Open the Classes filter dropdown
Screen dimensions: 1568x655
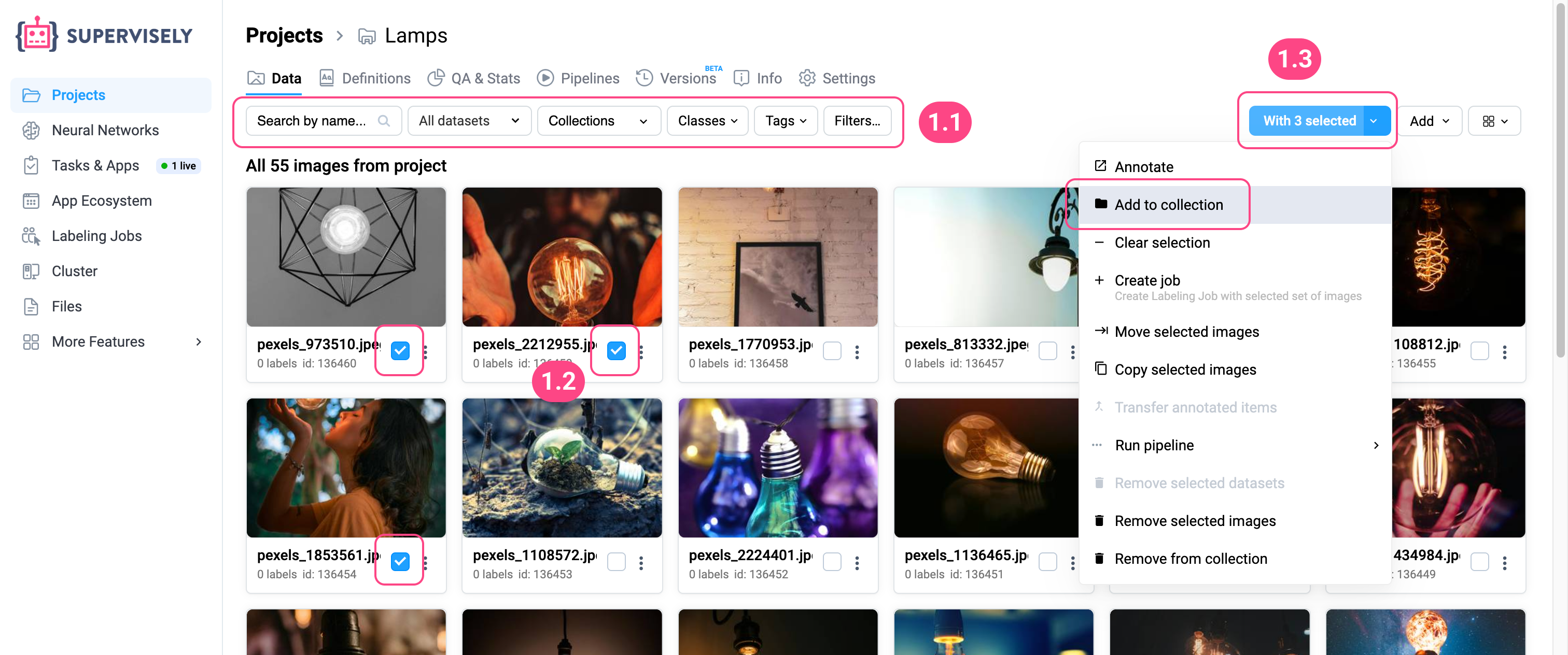[x=707, y=121]
